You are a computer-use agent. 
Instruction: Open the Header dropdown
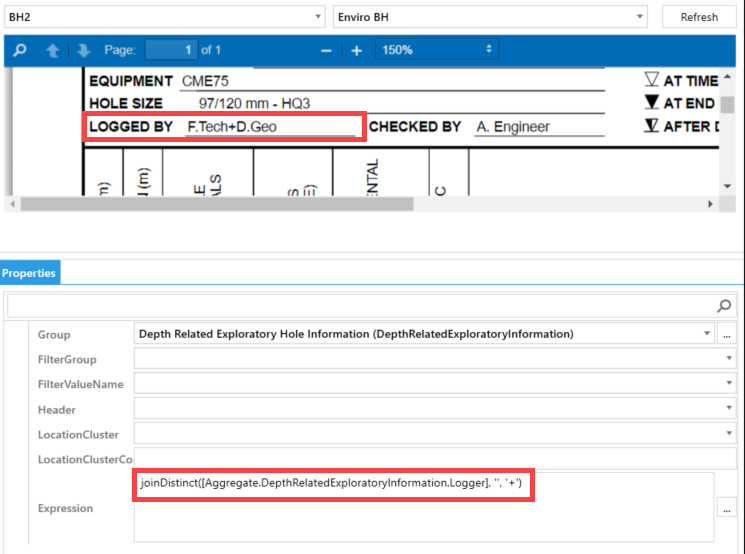[x=435, y=409]
